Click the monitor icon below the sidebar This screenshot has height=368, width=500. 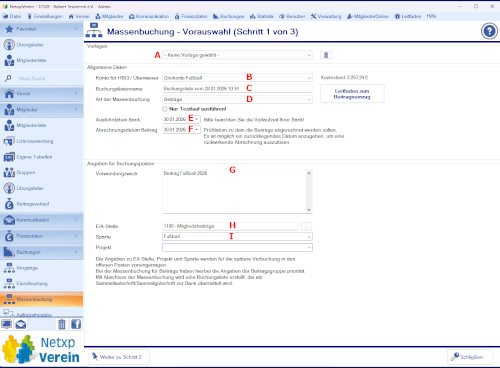point(7,324)
